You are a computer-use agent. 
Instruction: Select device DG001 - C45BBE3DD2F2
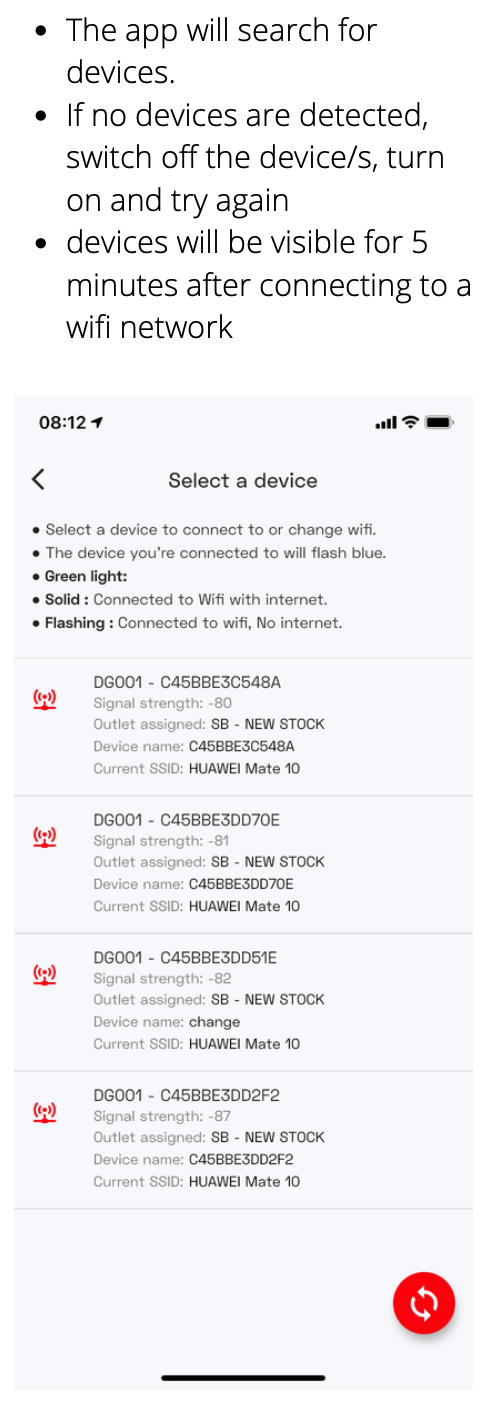[243, 1140]
